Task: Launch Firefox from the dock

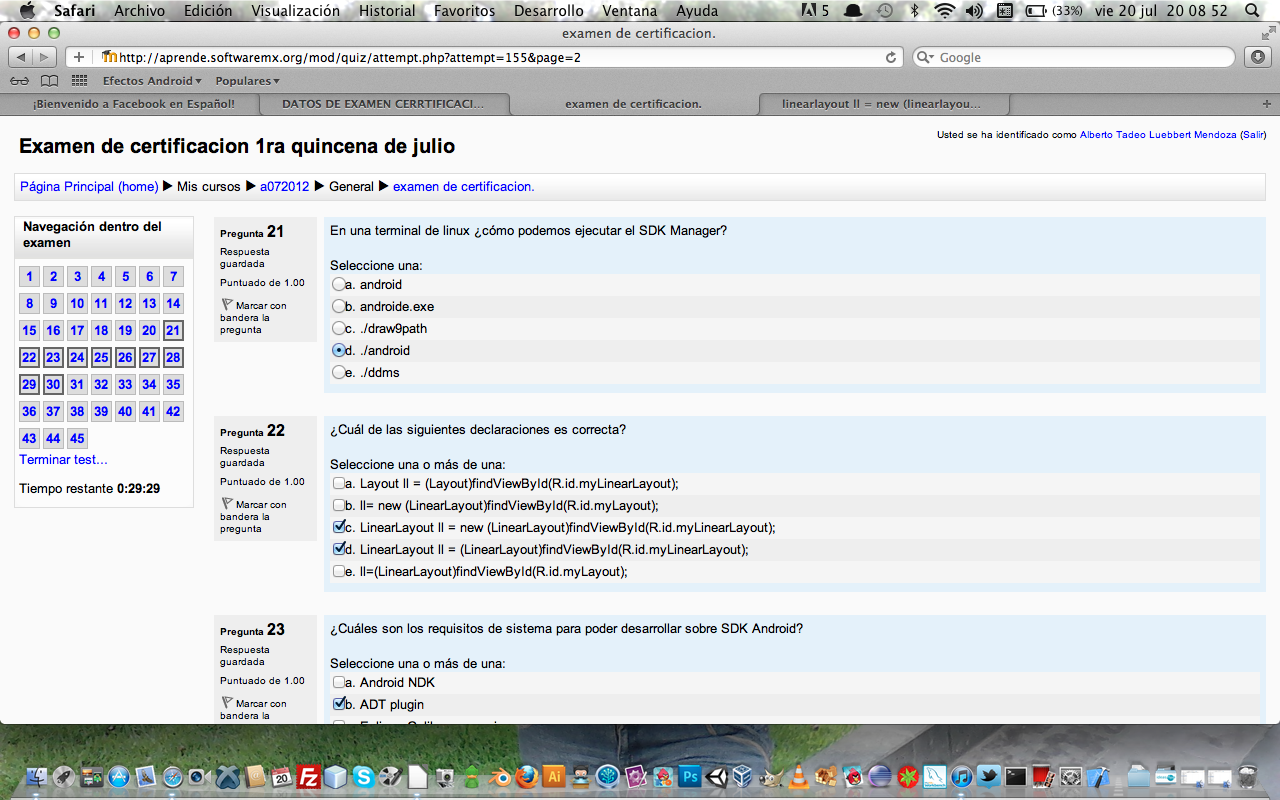Action: tap(527, 776)
